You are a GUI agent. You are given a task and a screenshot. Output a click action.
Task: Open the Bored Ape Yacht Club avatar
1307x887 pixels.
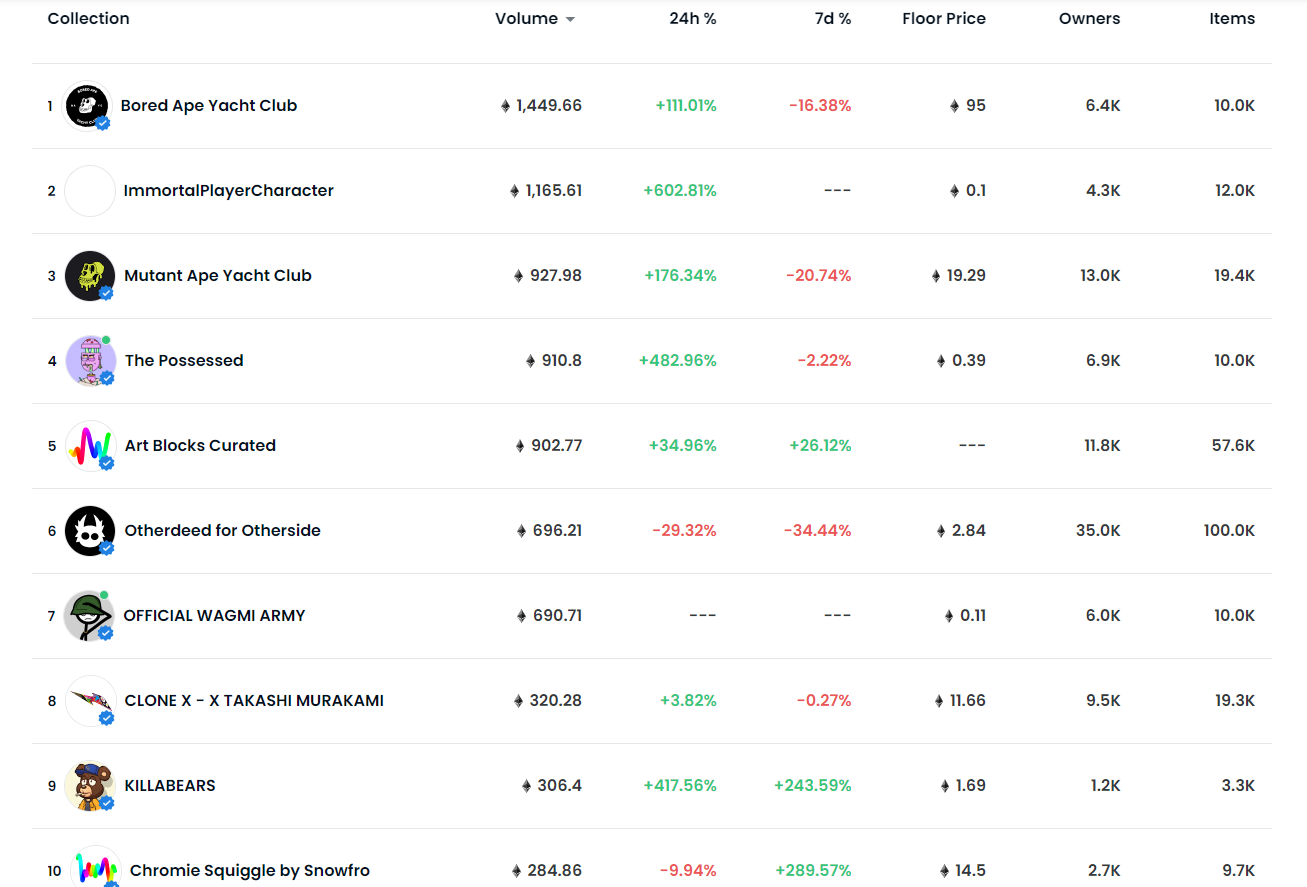[88, 106]
